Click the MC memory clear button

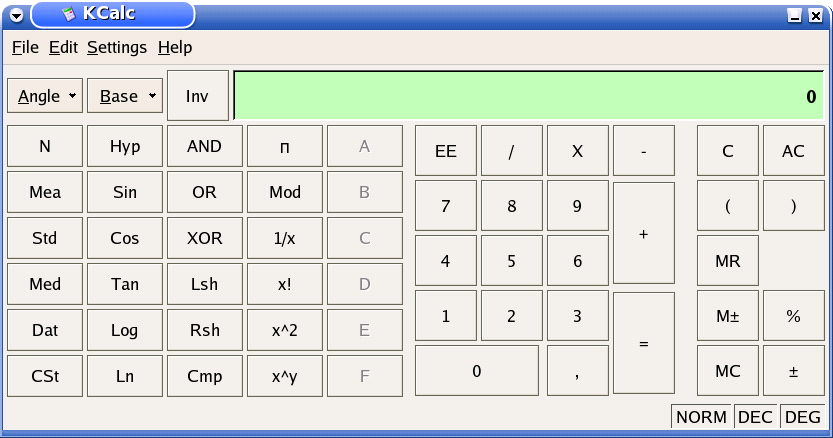[x=728, y=370]
